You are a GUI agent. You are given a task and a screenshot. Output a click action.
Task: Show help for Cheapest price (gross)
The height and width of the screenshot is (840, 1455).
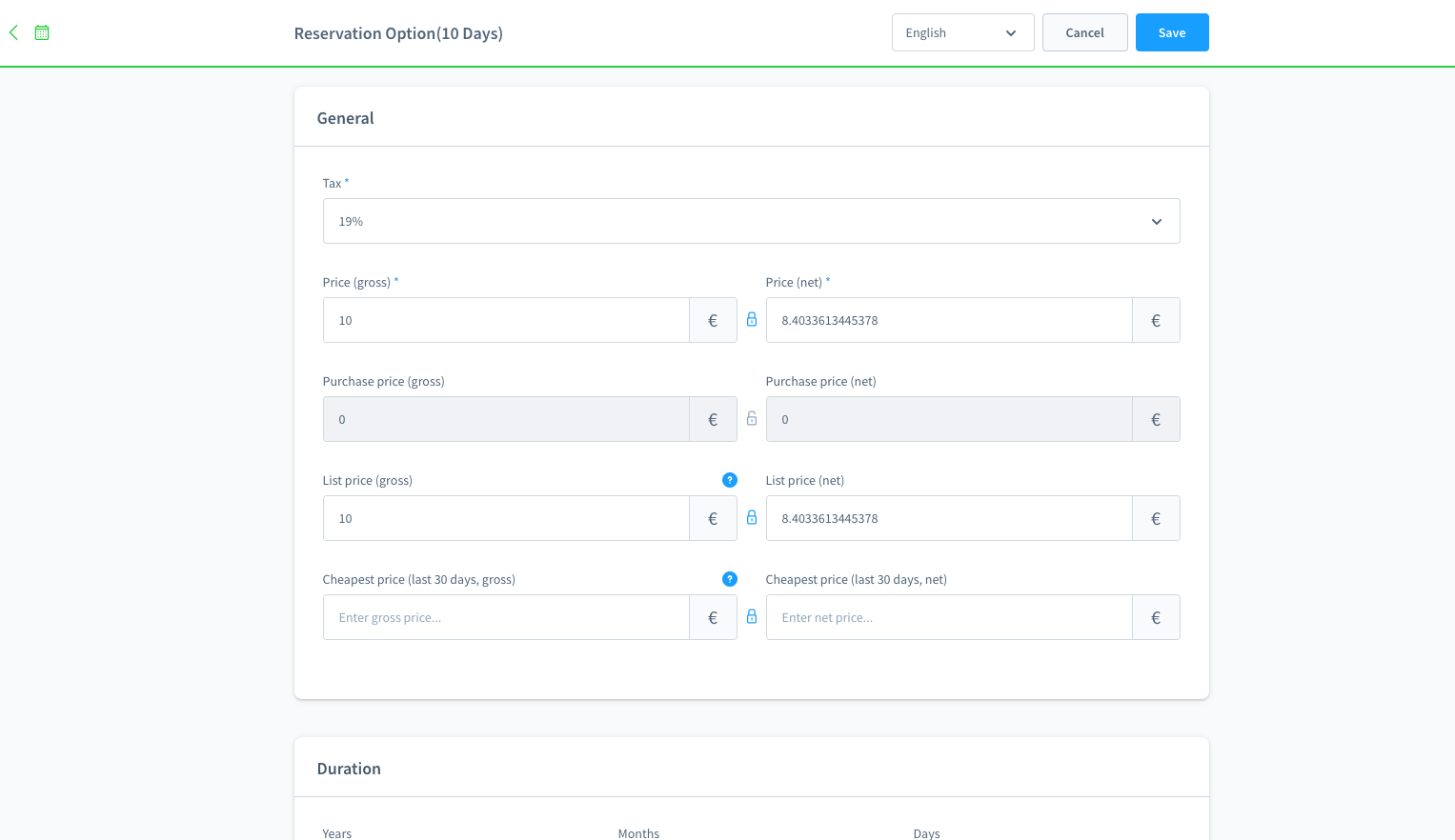[730, 579]
